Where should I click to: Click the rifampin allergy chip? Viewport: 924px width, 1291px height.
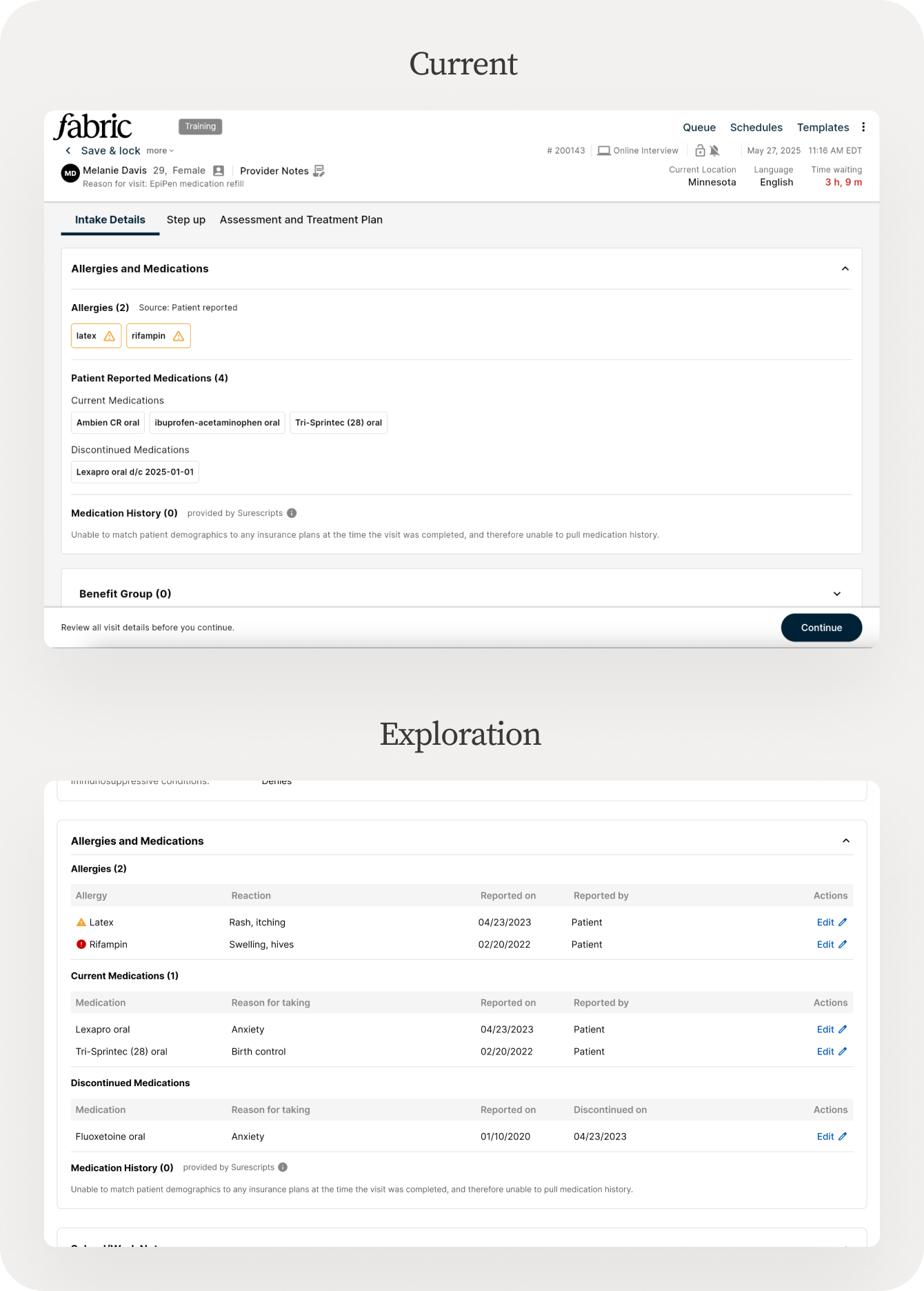pyautogui.click(x=158, y=336)
